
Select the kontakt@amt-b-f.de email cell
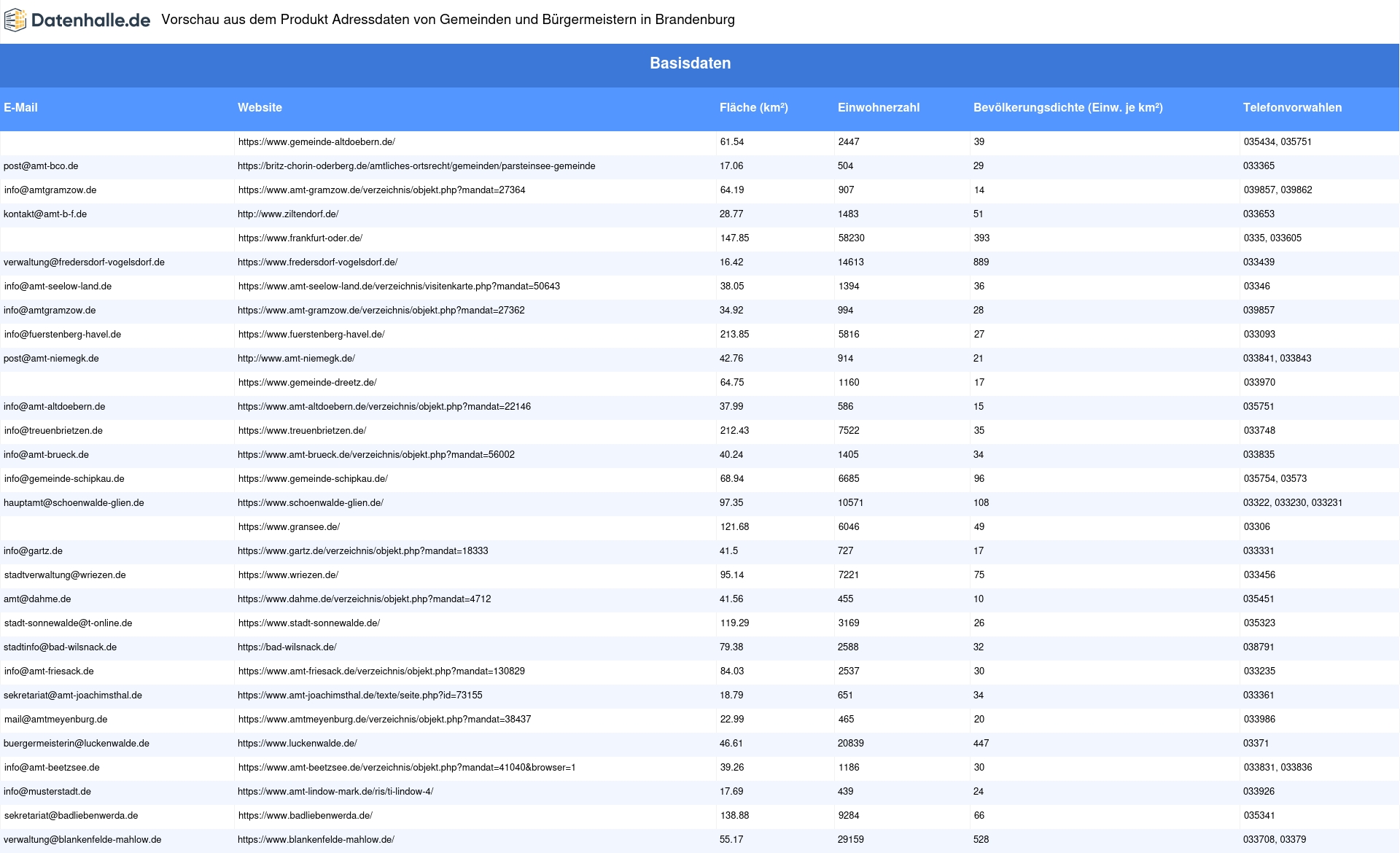(x=45, y=214)
